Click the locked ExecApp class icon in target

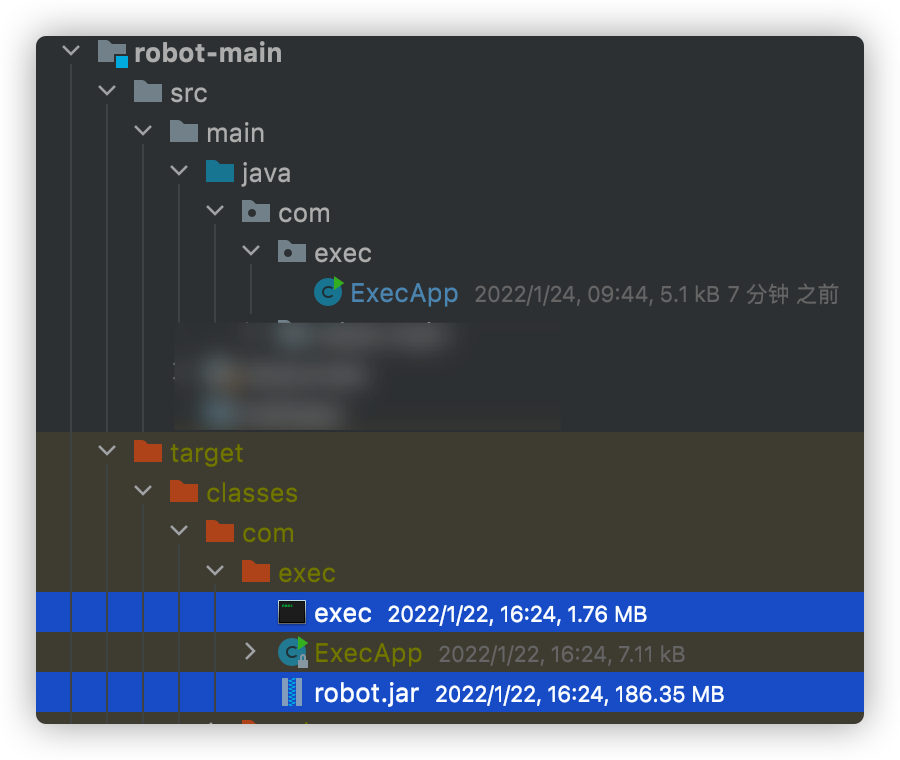pos(292,653)
